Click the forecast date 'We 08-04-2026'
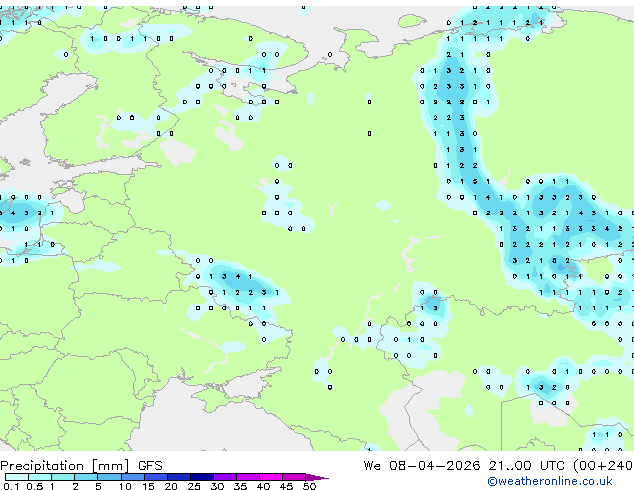This screenshot has width=634, height=490. point(422,465)
